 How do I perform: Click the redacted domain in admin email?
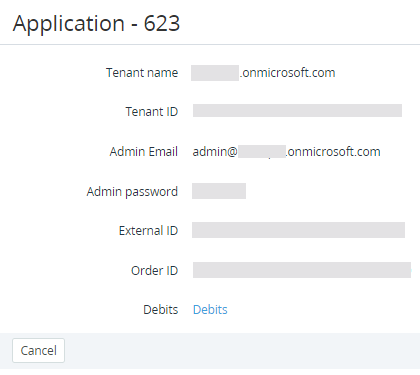tap(262, 152)
